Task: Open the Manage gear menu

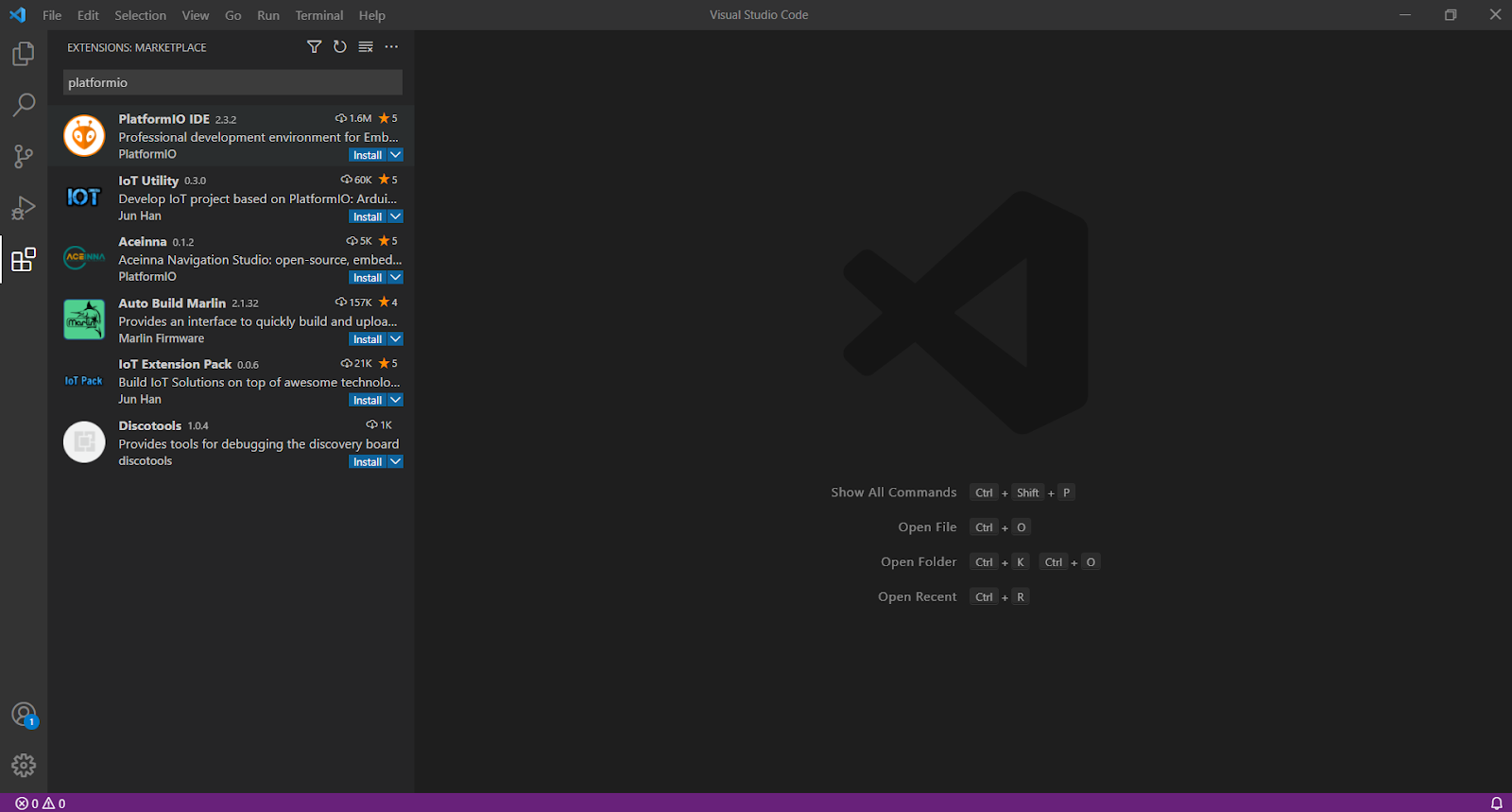Action: coord(24,765)
